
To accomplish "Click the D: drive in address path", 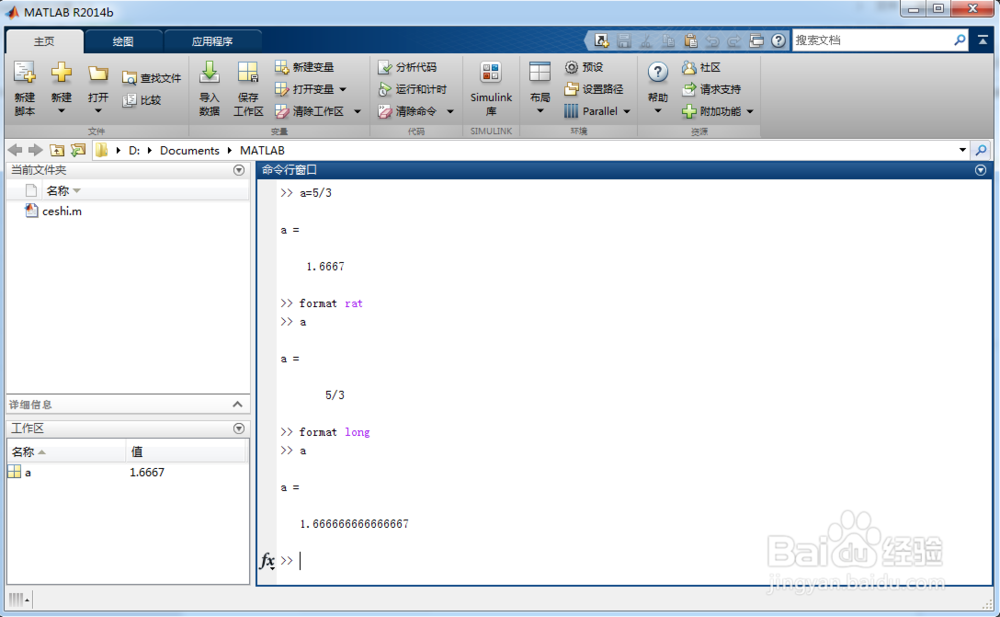I will click(134, 151).
